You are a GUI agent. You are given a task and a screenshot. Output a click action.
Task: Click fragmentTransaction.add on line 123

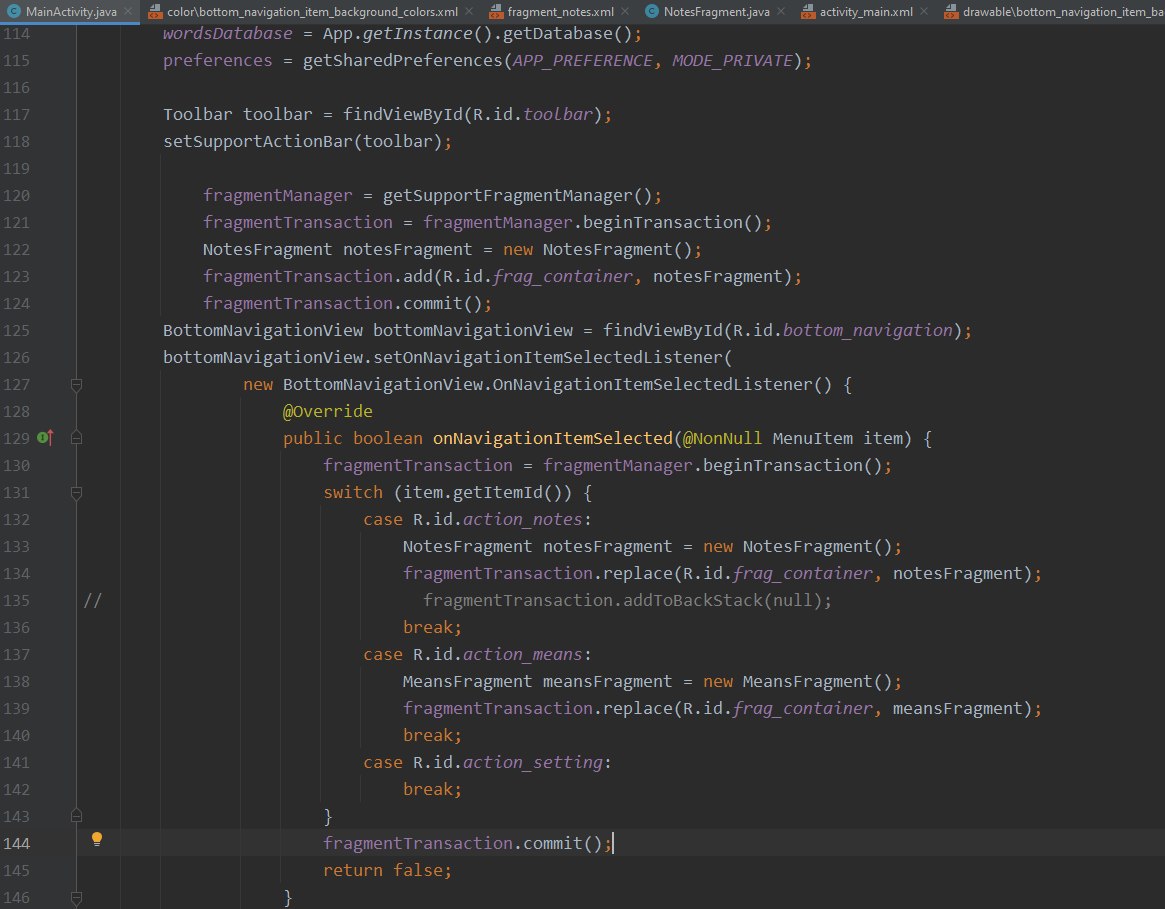(317, 276)
